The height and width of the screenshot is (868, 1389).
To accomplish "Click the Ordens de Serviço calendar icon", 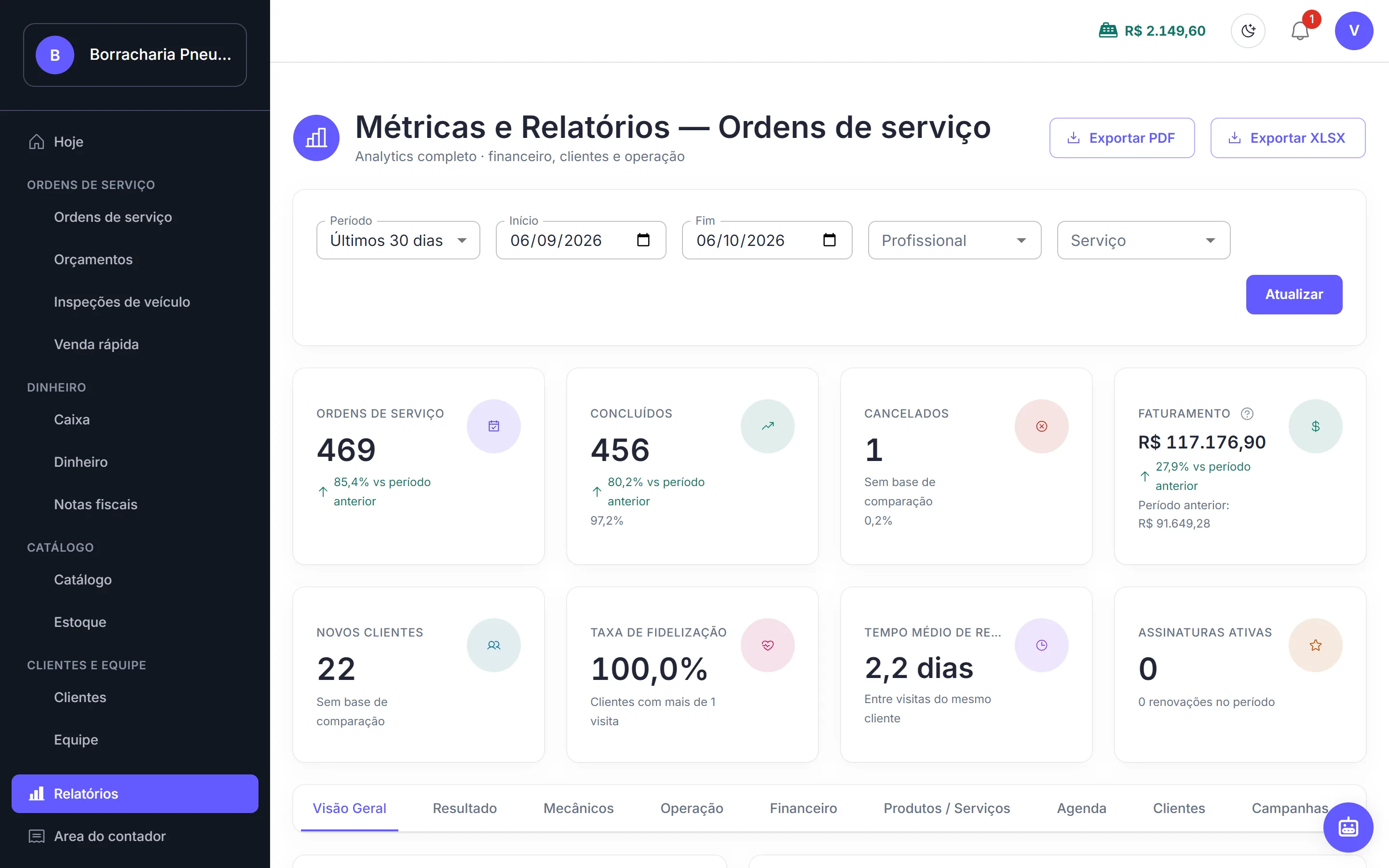I will [493, 426].
